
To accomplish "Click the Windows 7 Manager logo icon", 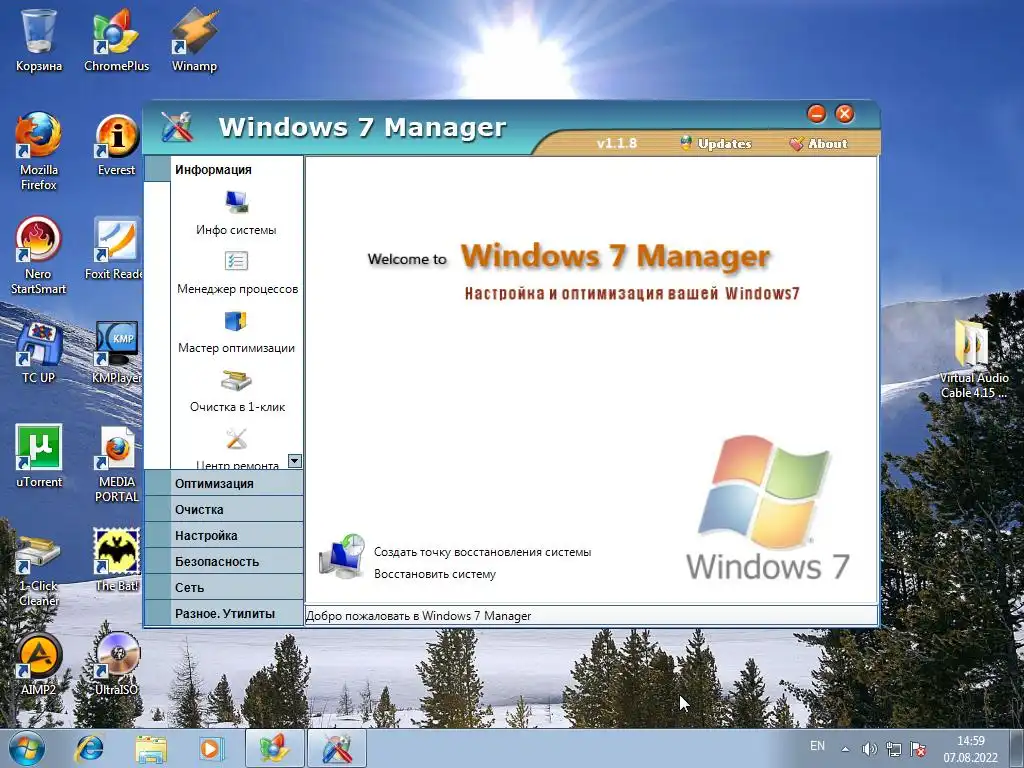I will pyautogui.click(x=177, y=127).
